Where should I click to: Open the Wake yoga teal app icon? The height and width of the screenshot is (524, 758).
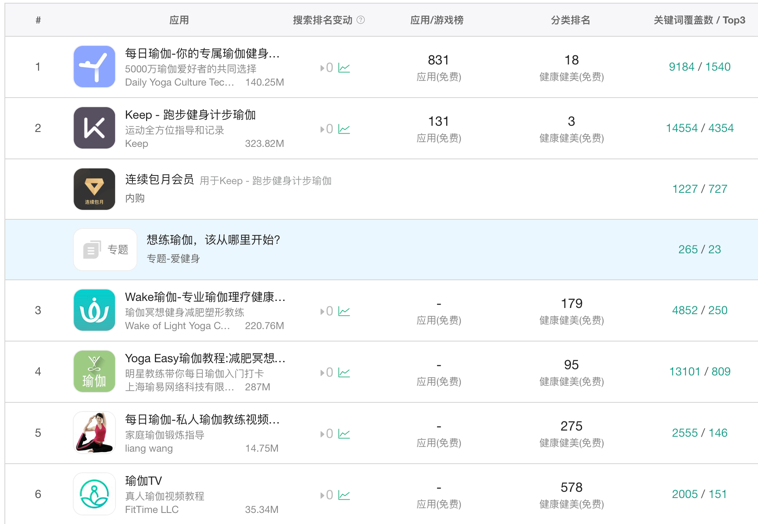(94, 310)
